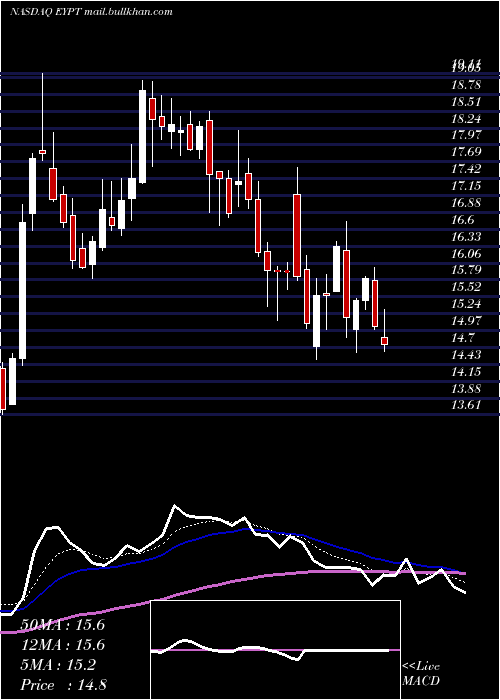Viewport: 500px width, 700px height.
Task: Click the Price : 14.8 readout
Action: tap(63, 685)
